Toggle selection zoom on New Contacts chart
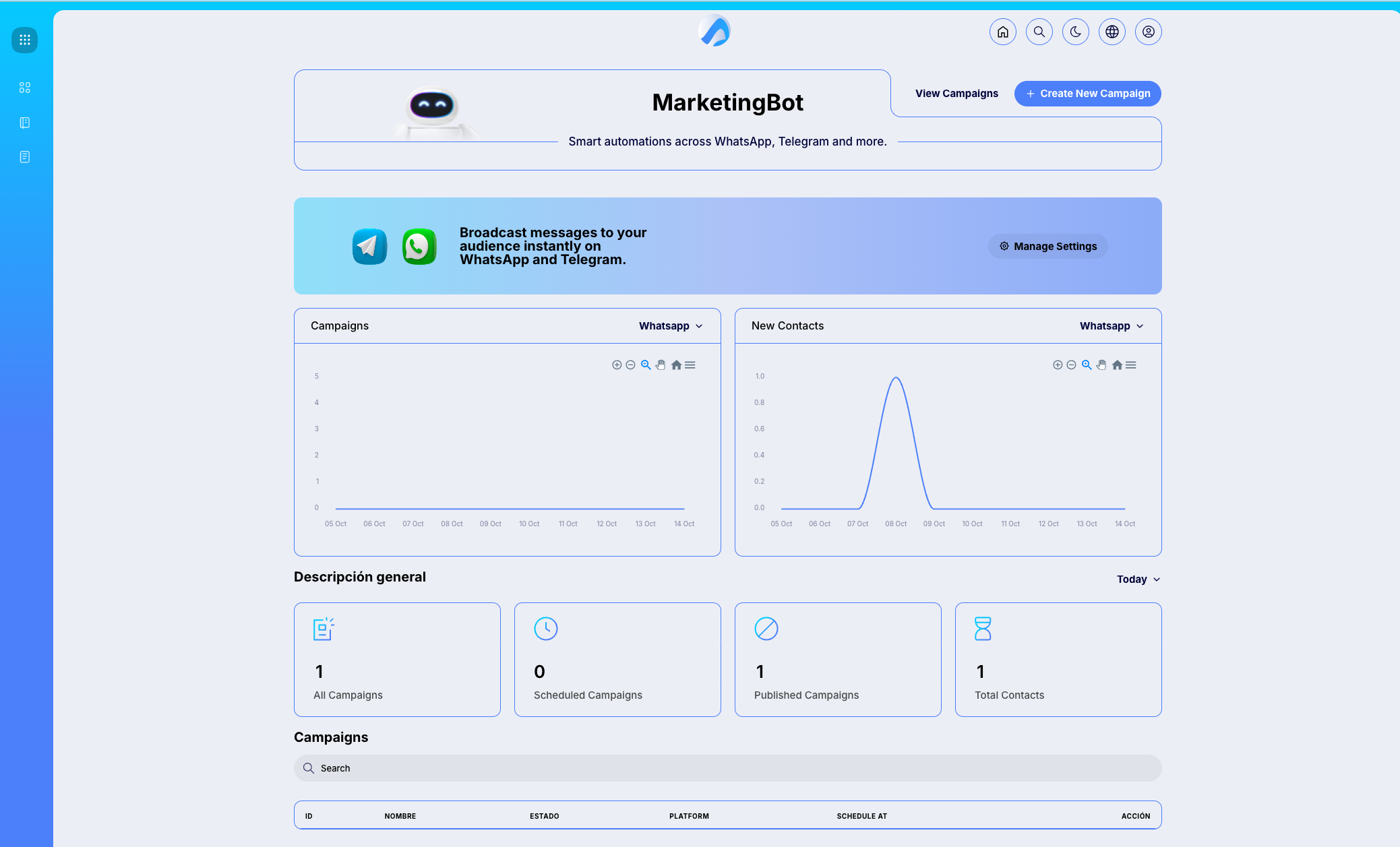 tap(1087, 365)
